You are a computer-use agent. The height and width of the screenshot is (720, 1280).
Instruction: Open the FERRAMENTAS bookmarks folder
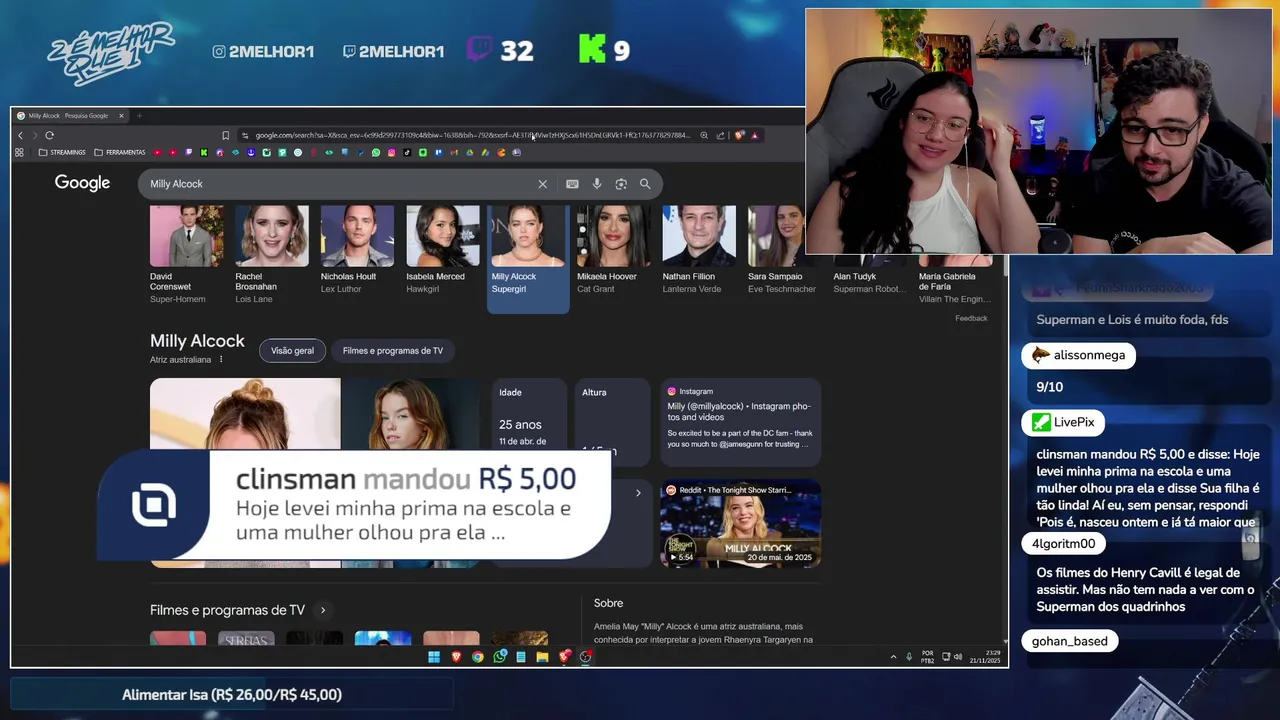coord(120,153)
